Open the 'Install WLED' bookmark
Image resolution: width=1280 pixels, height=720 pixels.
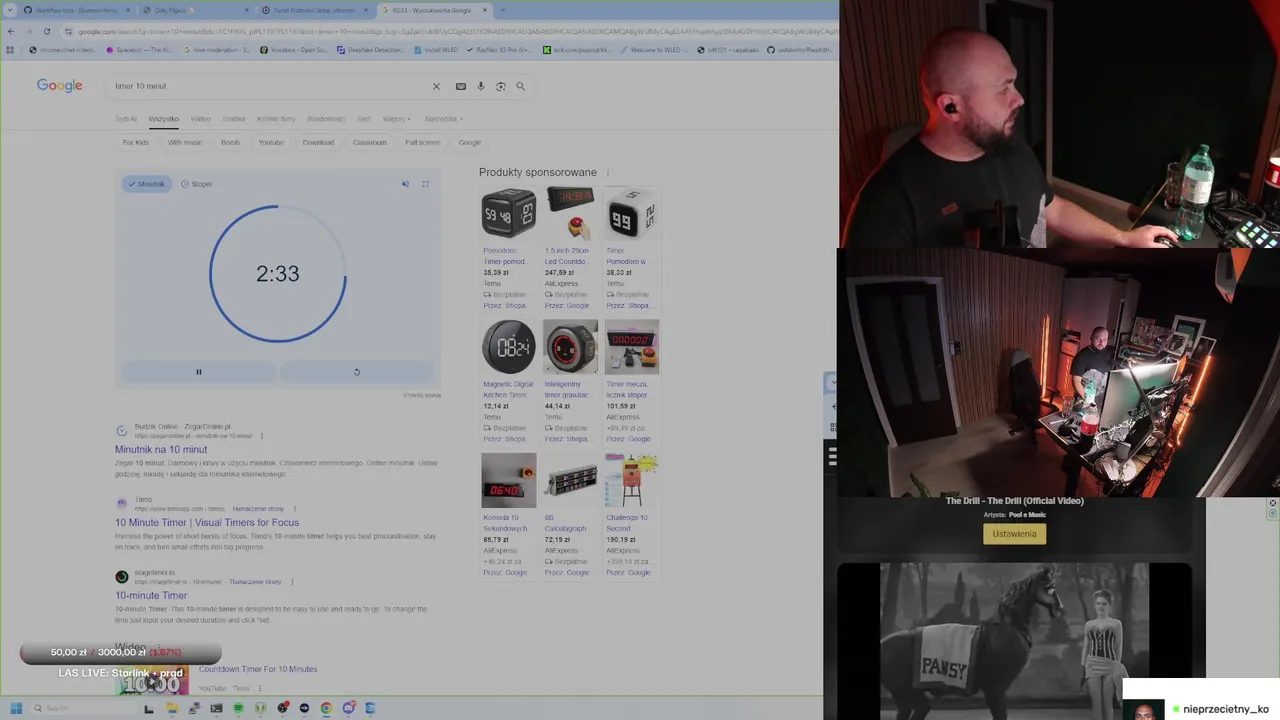(x=435, y=50)
